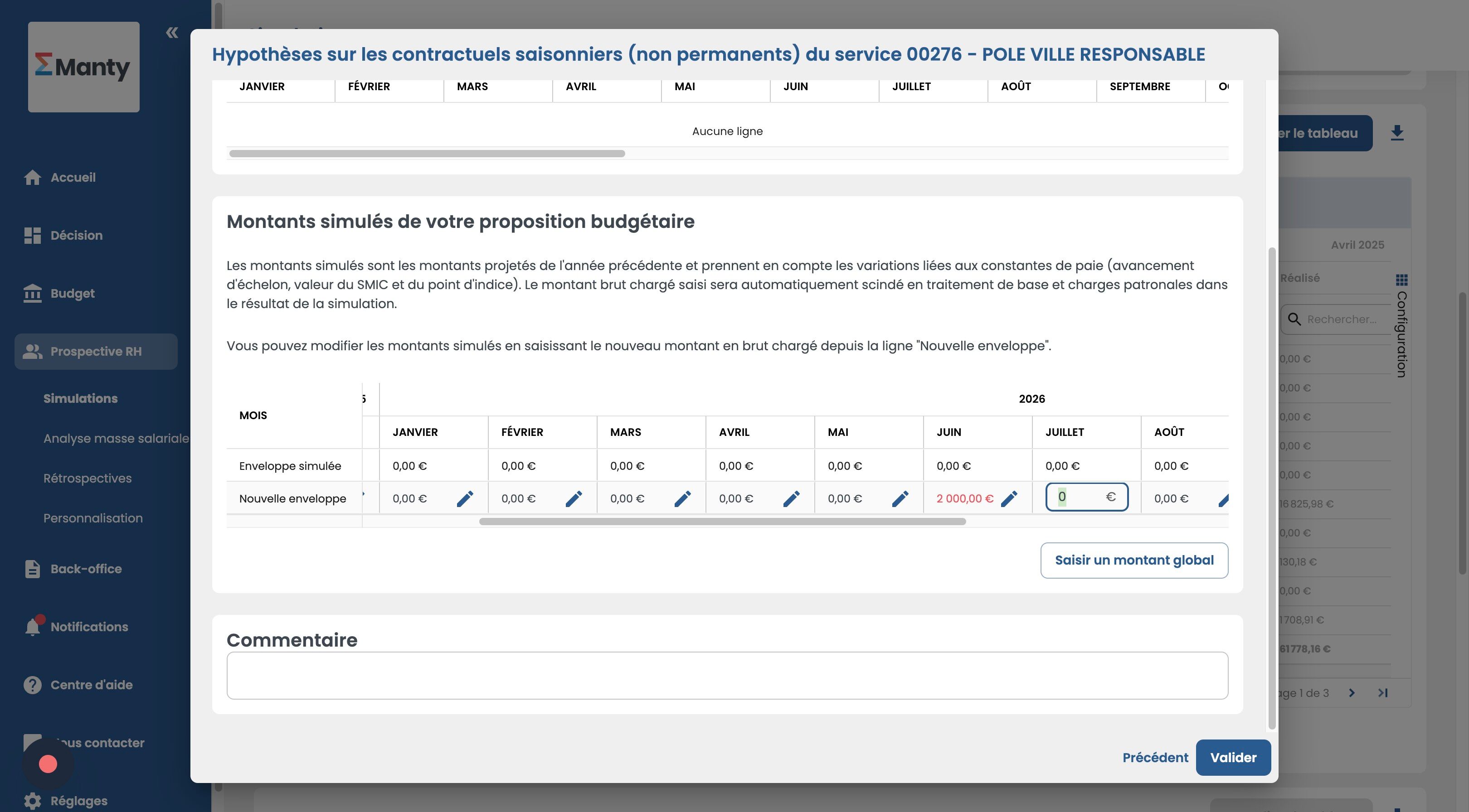Edit the Juin 2 000,00 € amount

(1009, 498)
